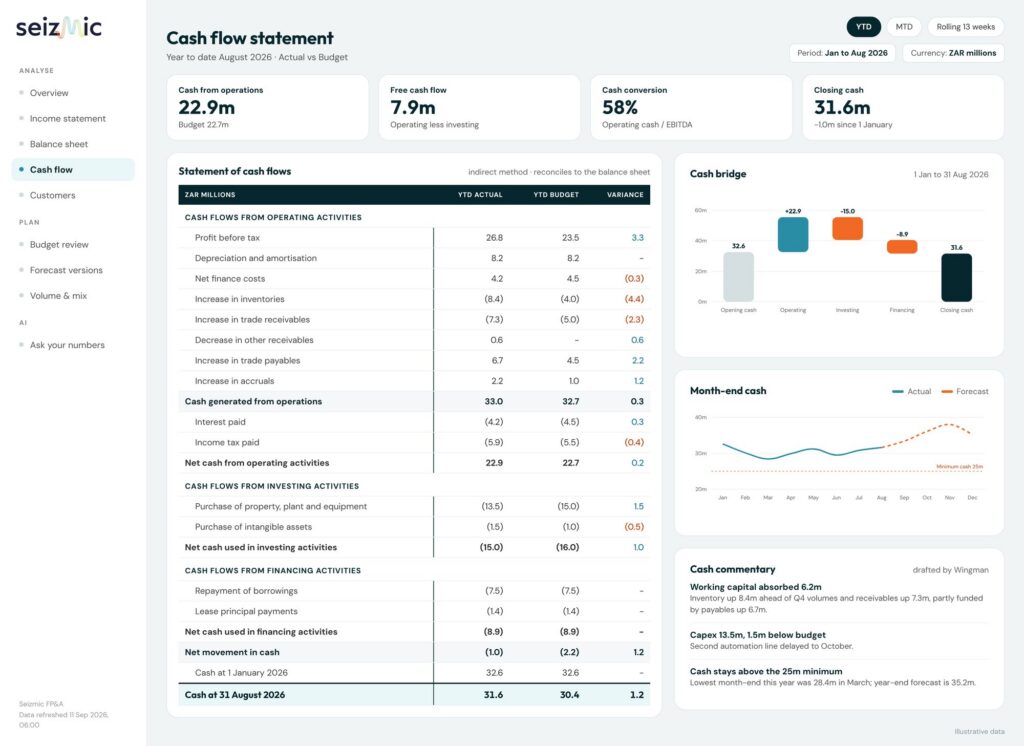Click the Profit before tax row label
The height and width of the screenshot is (746, 1024).
coord(227,238)
